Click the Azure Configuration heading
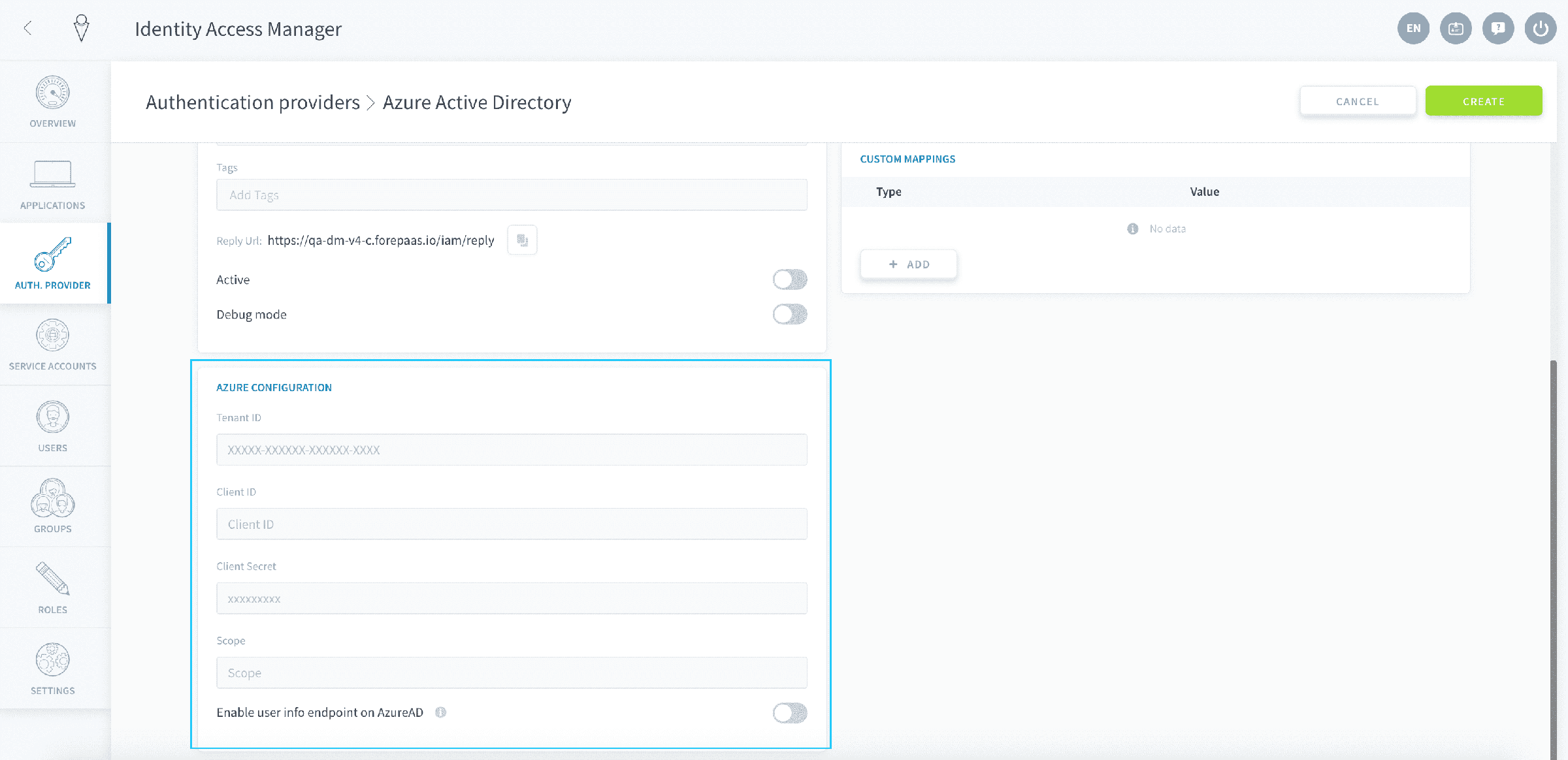The image size is (1568, 760). pyautogui.click(x=274, y=388)
